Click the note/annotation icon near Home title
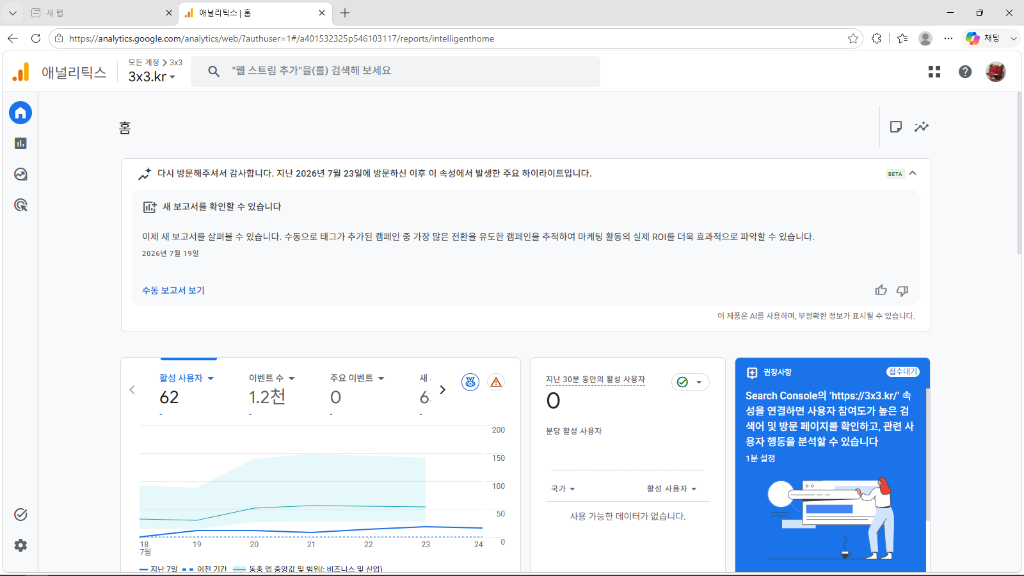The width and height of the screenshot is (1024, 576). pos(896,127)
